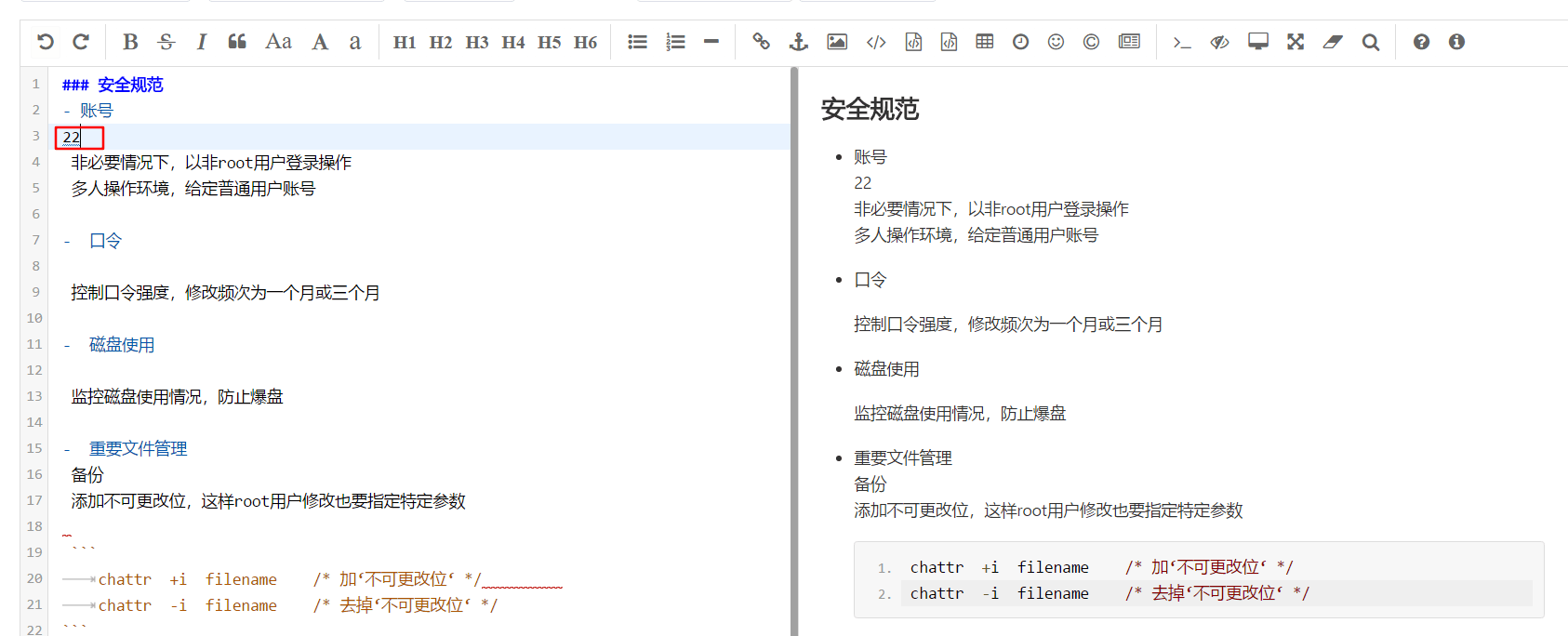Click editor line '控制口令强度，修改频次为一个月或三个月'
1568x636 pixels.
tap(225, 293)
